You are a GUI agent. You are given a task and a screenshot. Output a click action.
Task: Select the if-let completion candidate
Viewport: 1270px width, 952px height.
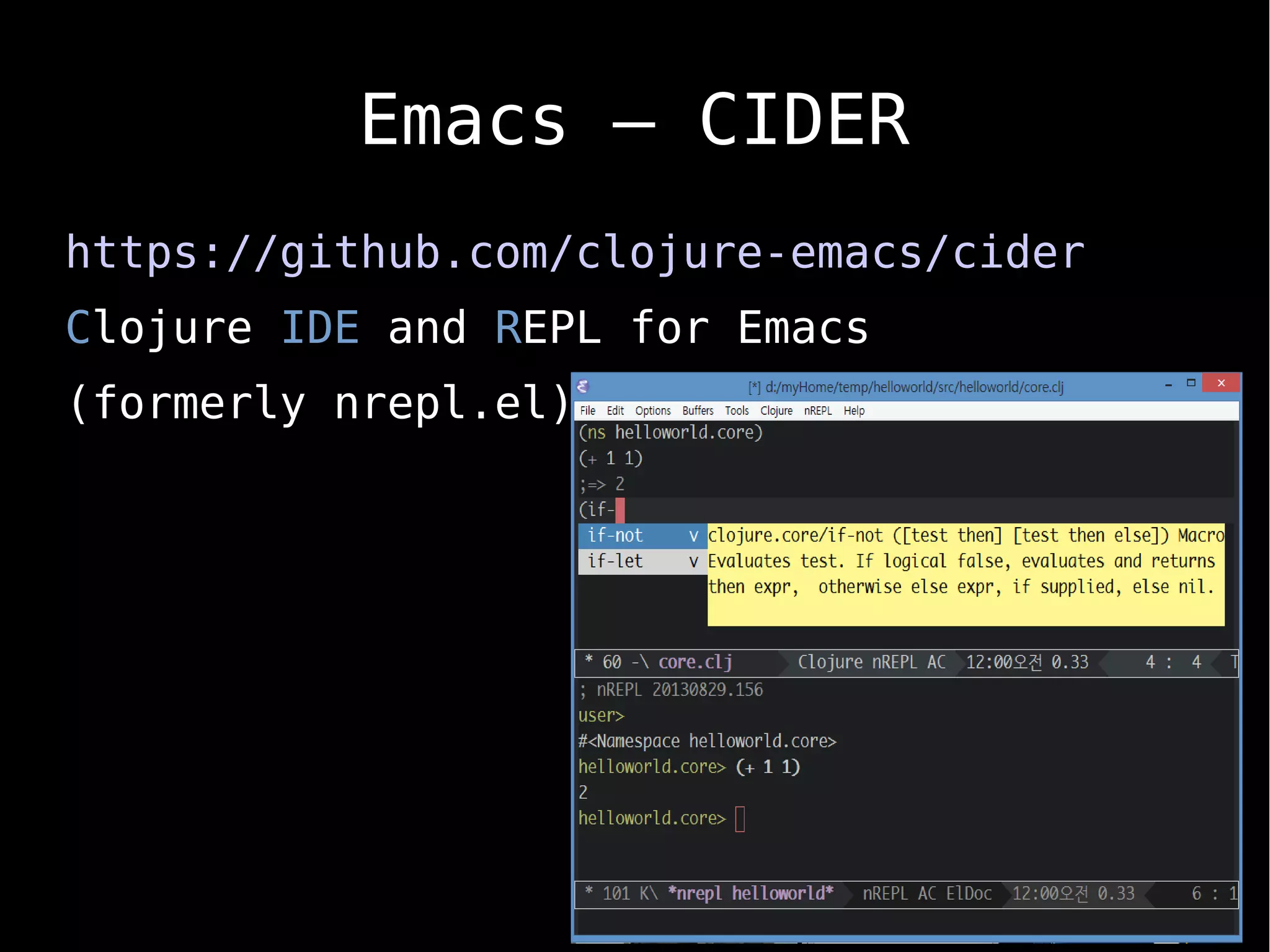642,561
